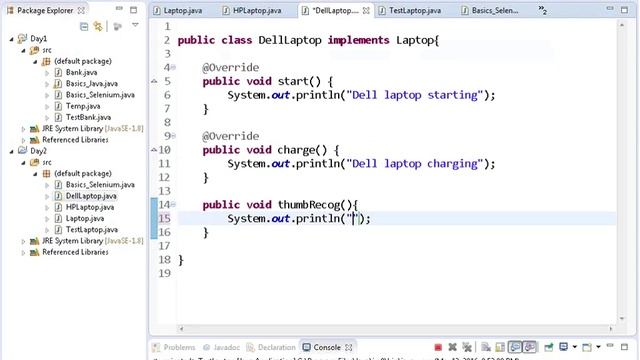The height and width of the screenshot is (360, 640).
Task: Select TestBank.java in Package Explorer
Action: (x=88, y=118)
